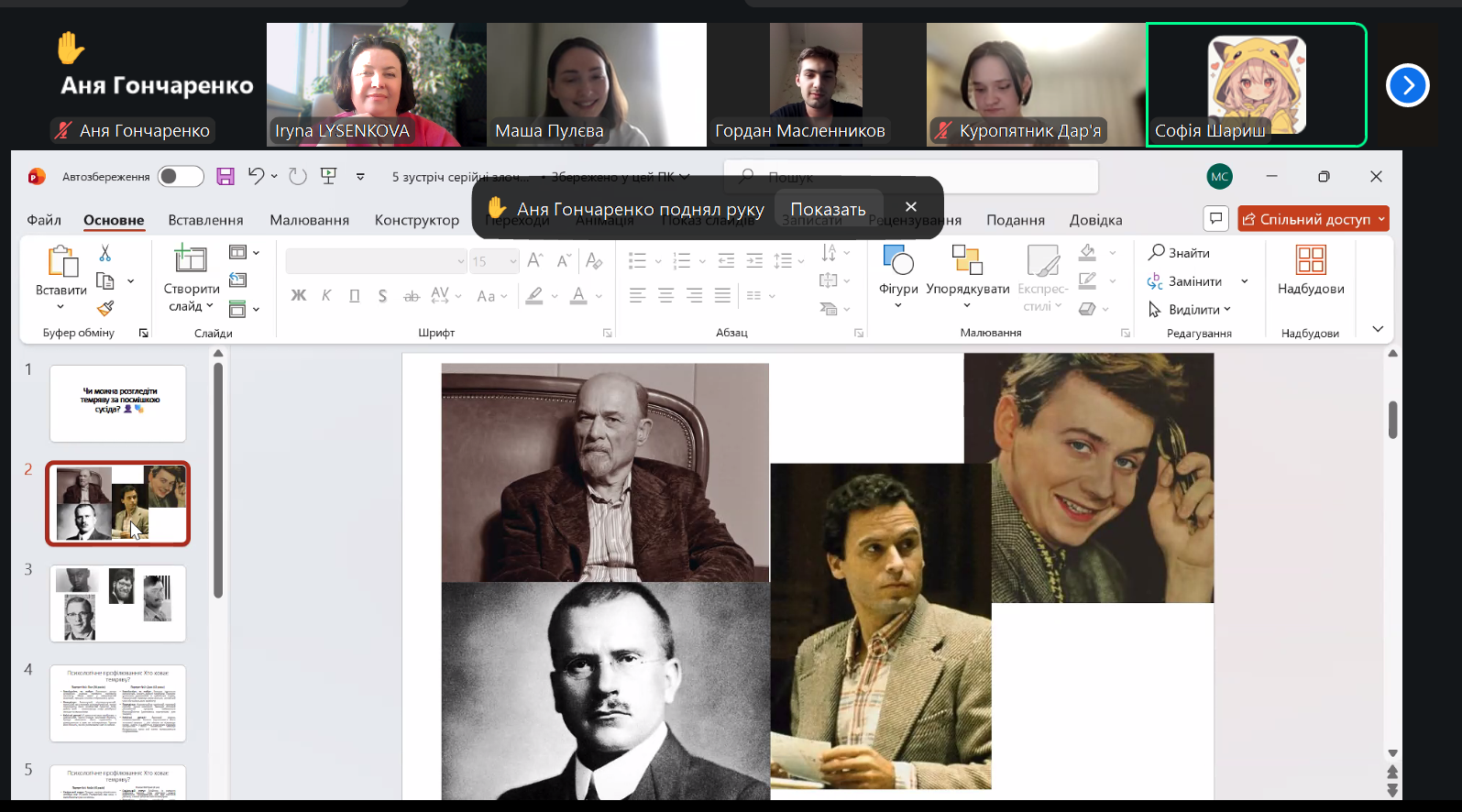Select the Cut scissors icon
This screenshot has height=812, width=1462.
pyautogui.click(x=105, y=253)
